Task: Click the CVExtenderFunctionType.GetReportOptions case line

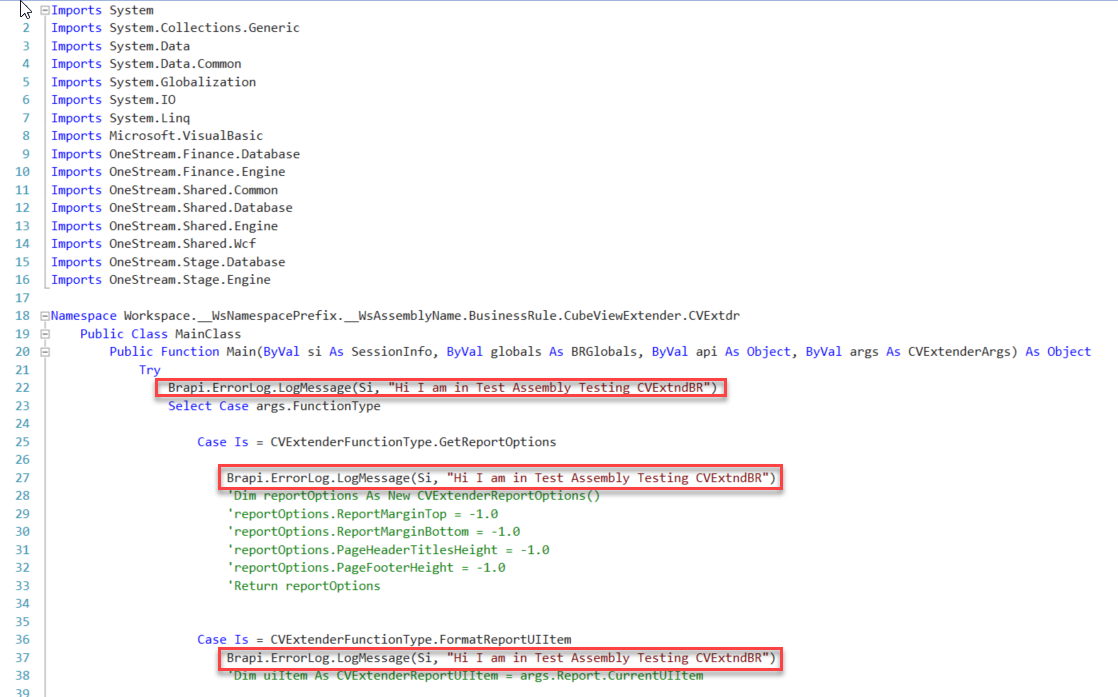Action: (380, 441)
